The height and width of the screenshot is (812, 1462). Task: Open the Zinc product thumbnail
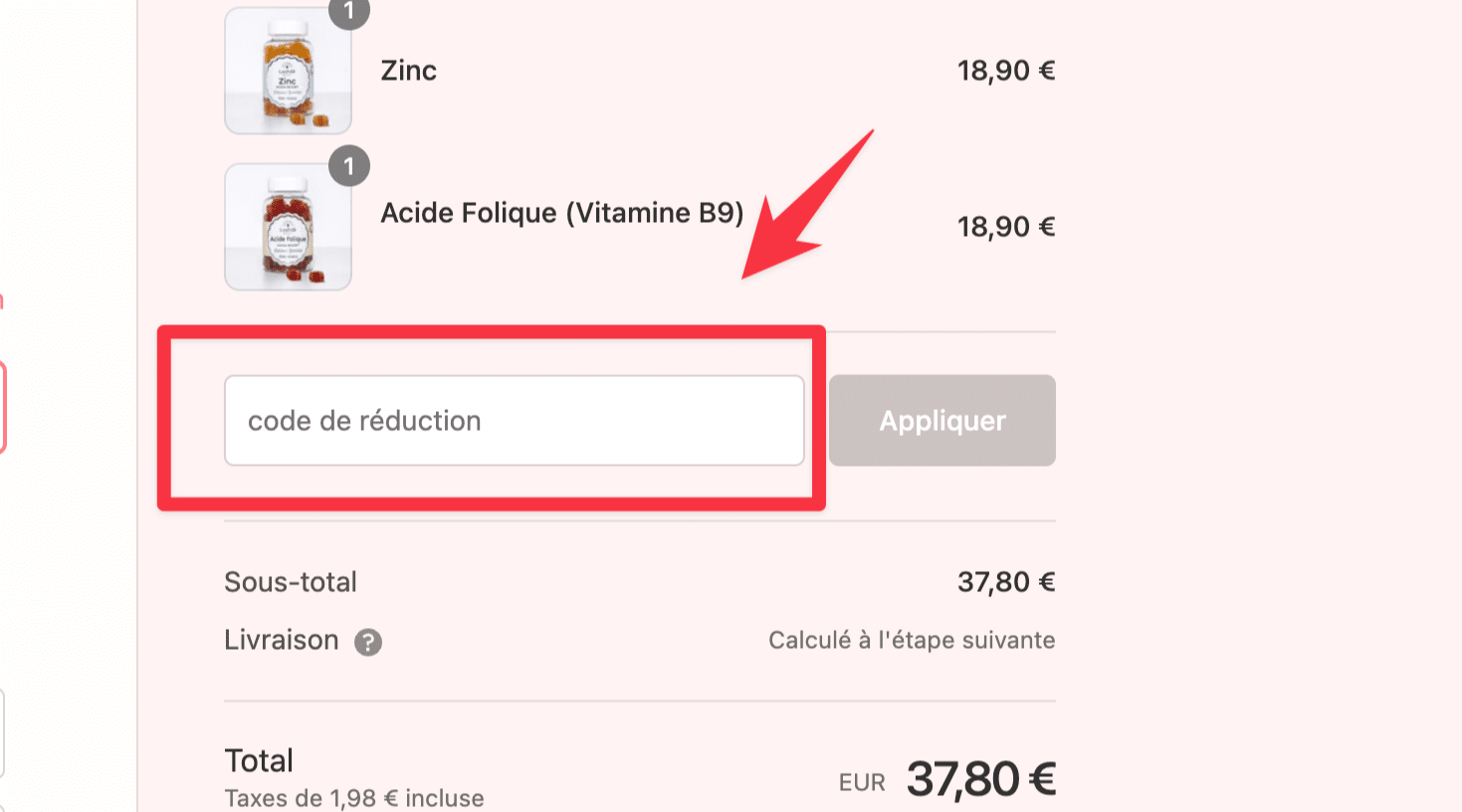coord(288,72)
